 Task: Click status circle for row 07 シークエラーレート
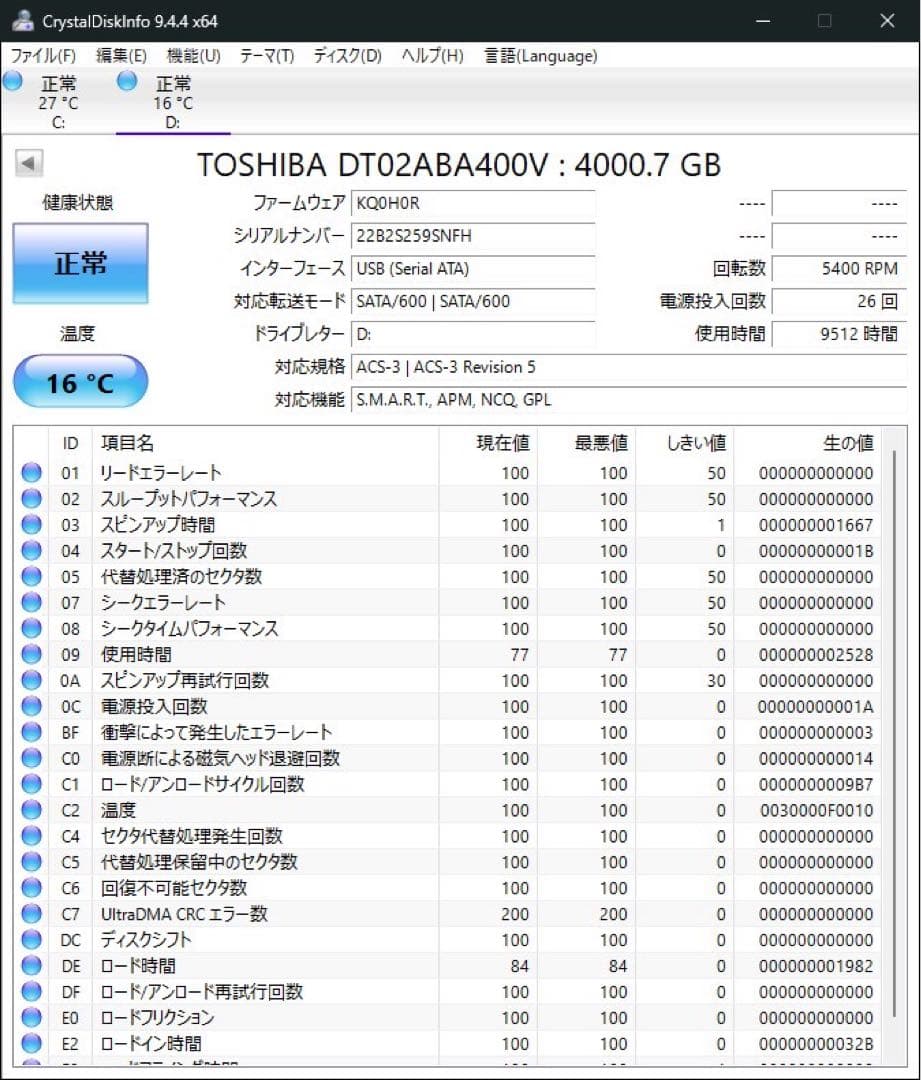(x=32, y=603)
